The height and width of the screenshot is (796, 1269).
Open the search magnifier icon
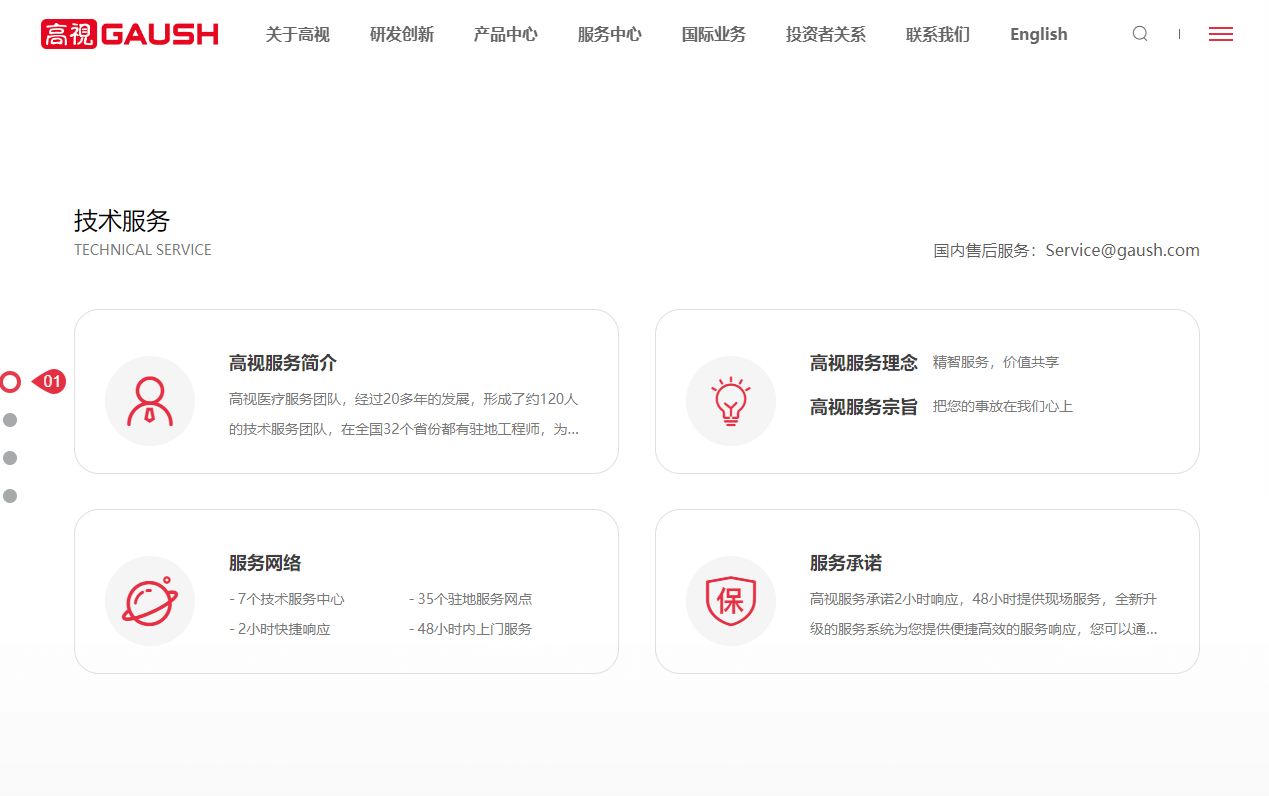[x=1140, y=34]
